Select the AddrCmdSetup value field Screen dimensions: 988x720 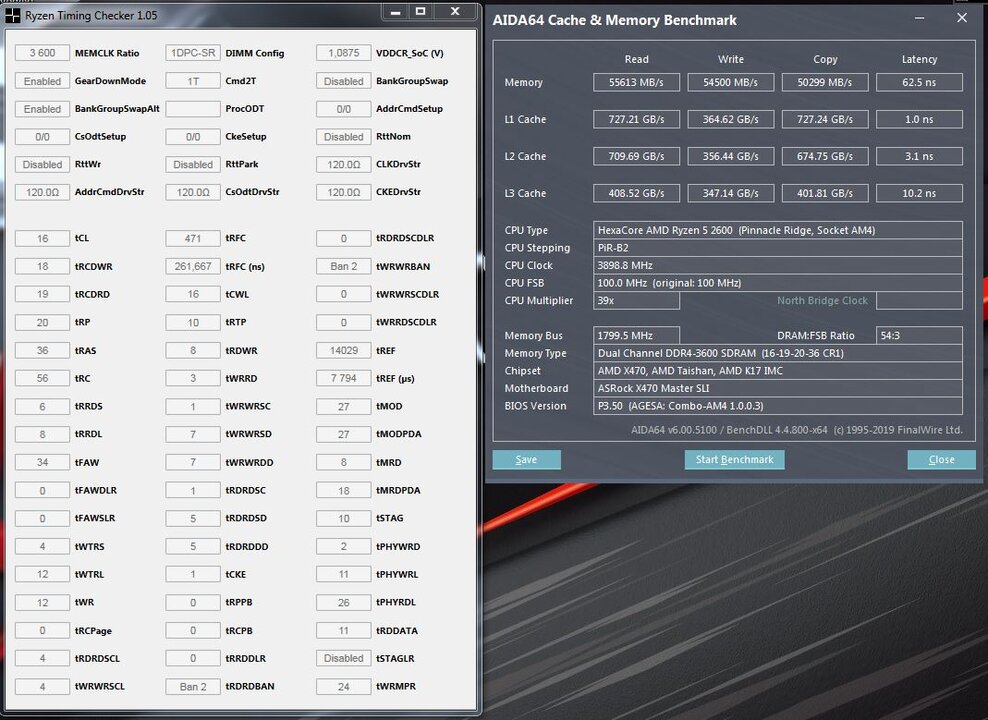click(x=343, y=109)
